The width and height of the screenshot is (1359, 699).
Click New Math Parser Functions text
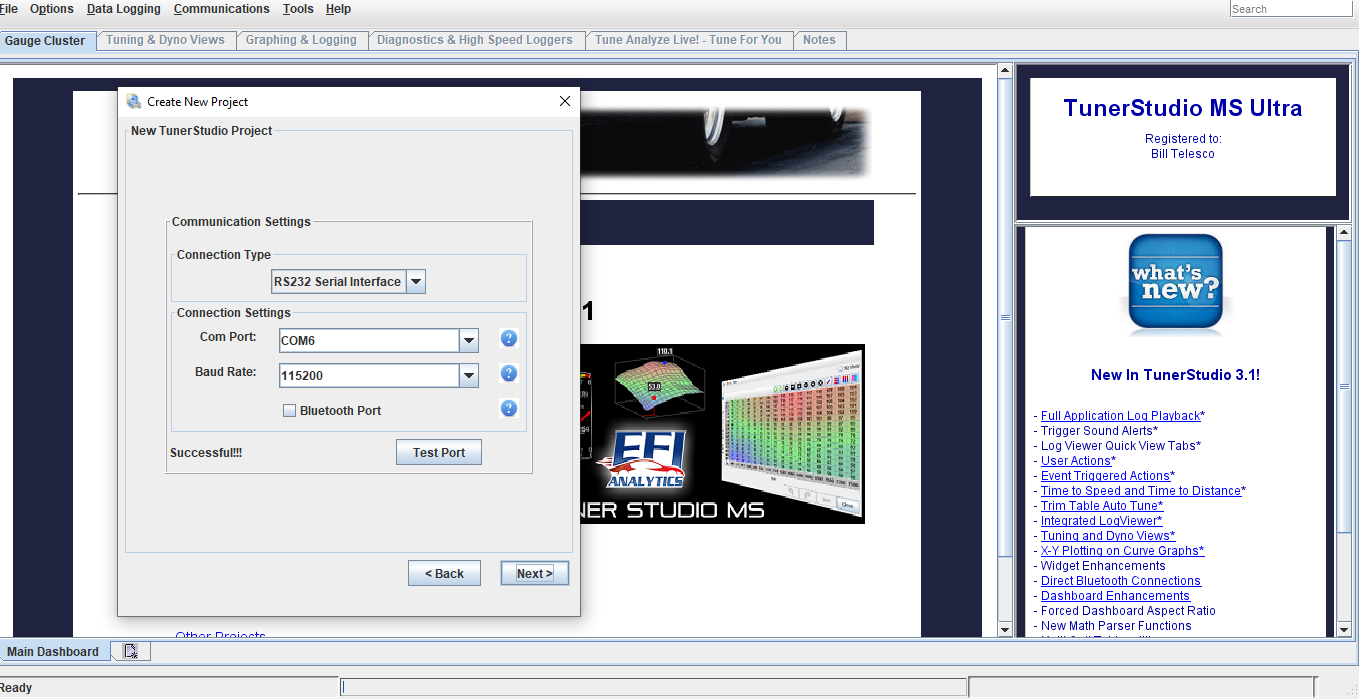pyautogui.click(x=1116, y=626)
